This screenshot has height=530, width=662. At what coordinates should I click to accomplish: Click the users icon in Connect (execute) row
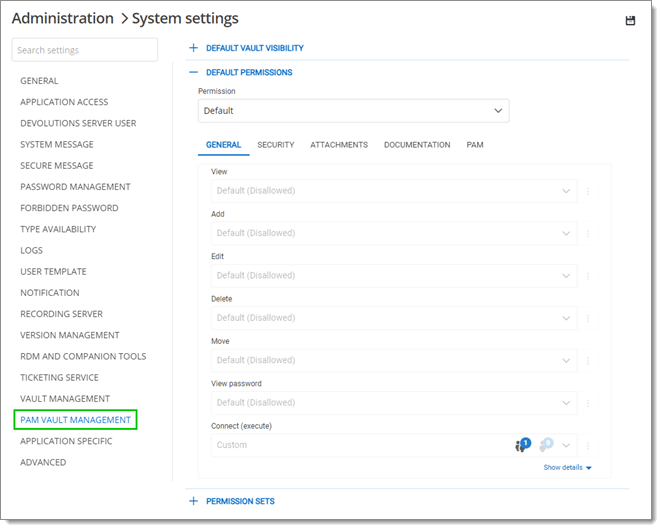(x=523, y=445)
